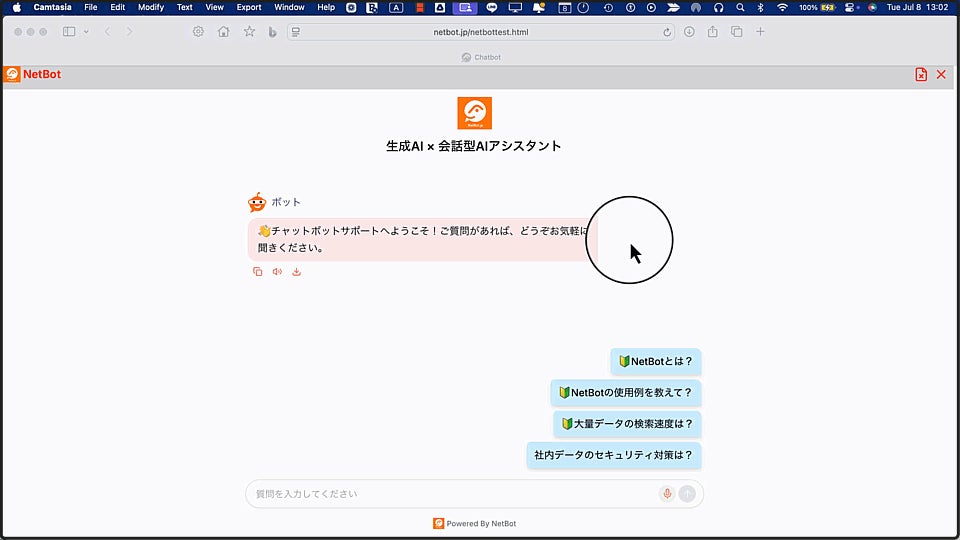
Task: Toggle the browser sidebar button
Action: point(69,32)
